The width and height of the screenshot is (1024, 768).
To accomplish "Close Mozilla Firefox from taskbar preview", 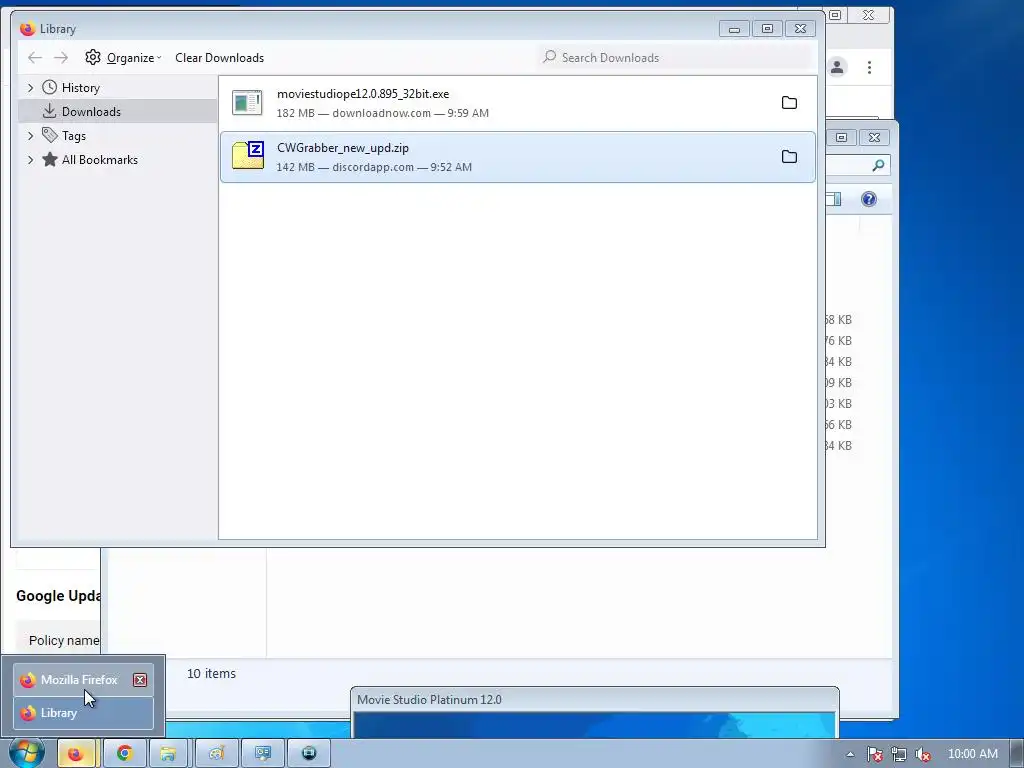I will [140, 680].
